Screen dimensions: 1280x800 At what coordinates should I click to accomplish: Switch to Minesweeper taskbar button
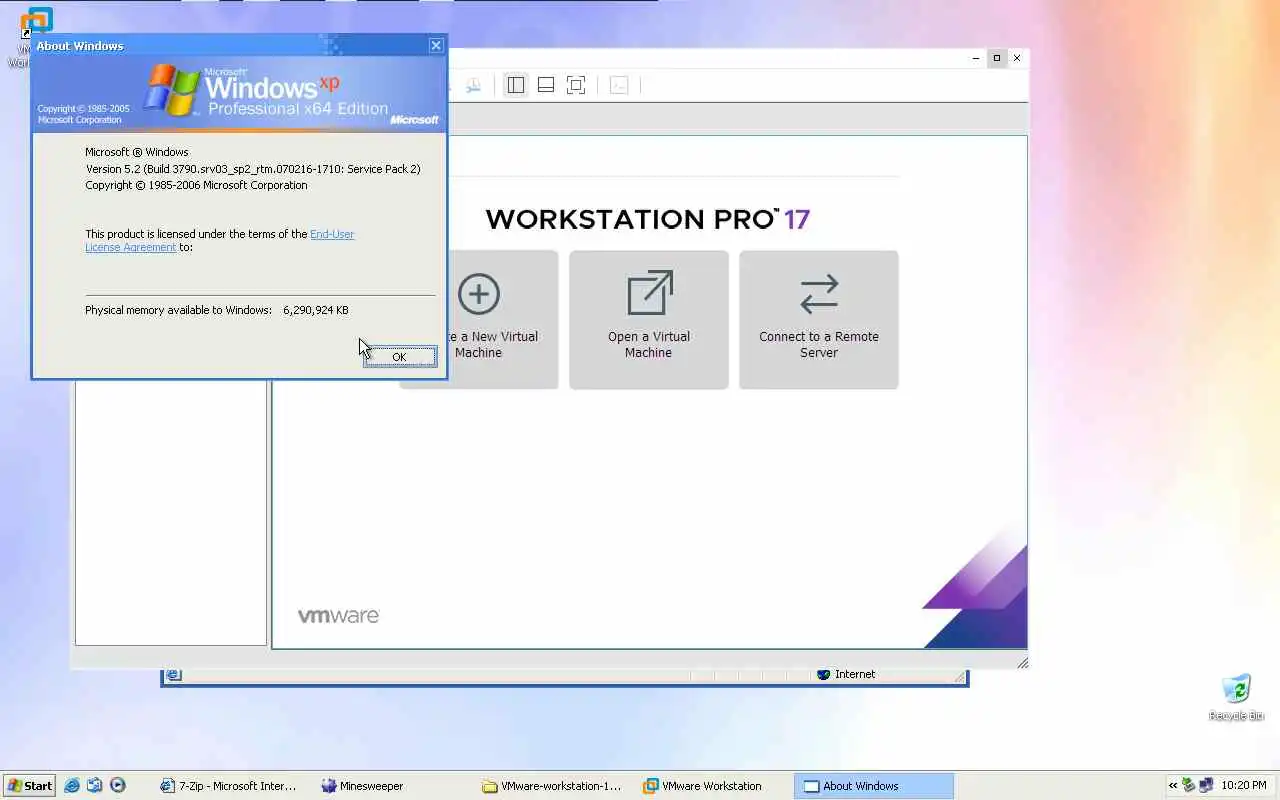click(395, 786)
